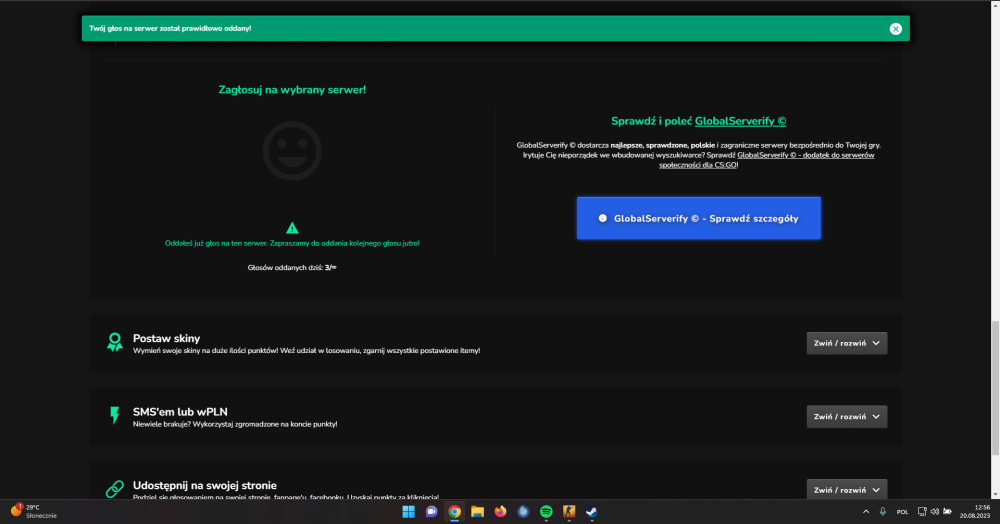Viewport: 1000px width, 524px height.
Task: Click the smiley face icon
Action: [x=292, y=151]
